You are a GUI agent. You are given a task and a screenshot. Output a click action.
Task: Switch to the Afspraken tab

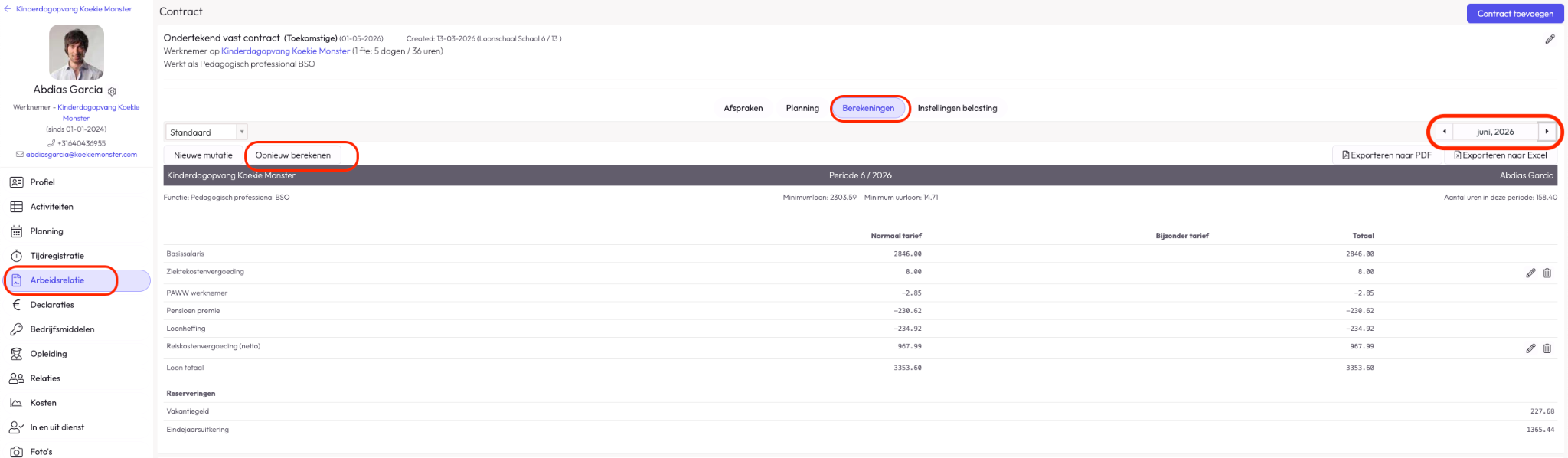click(743, 108)
